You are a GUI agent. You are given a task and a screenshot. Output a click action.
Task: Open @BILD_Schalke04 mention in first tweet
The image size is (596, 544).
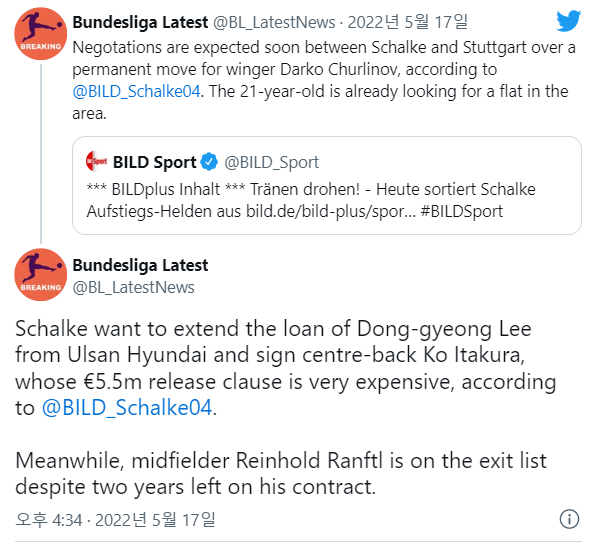click(x=136, y=92)
